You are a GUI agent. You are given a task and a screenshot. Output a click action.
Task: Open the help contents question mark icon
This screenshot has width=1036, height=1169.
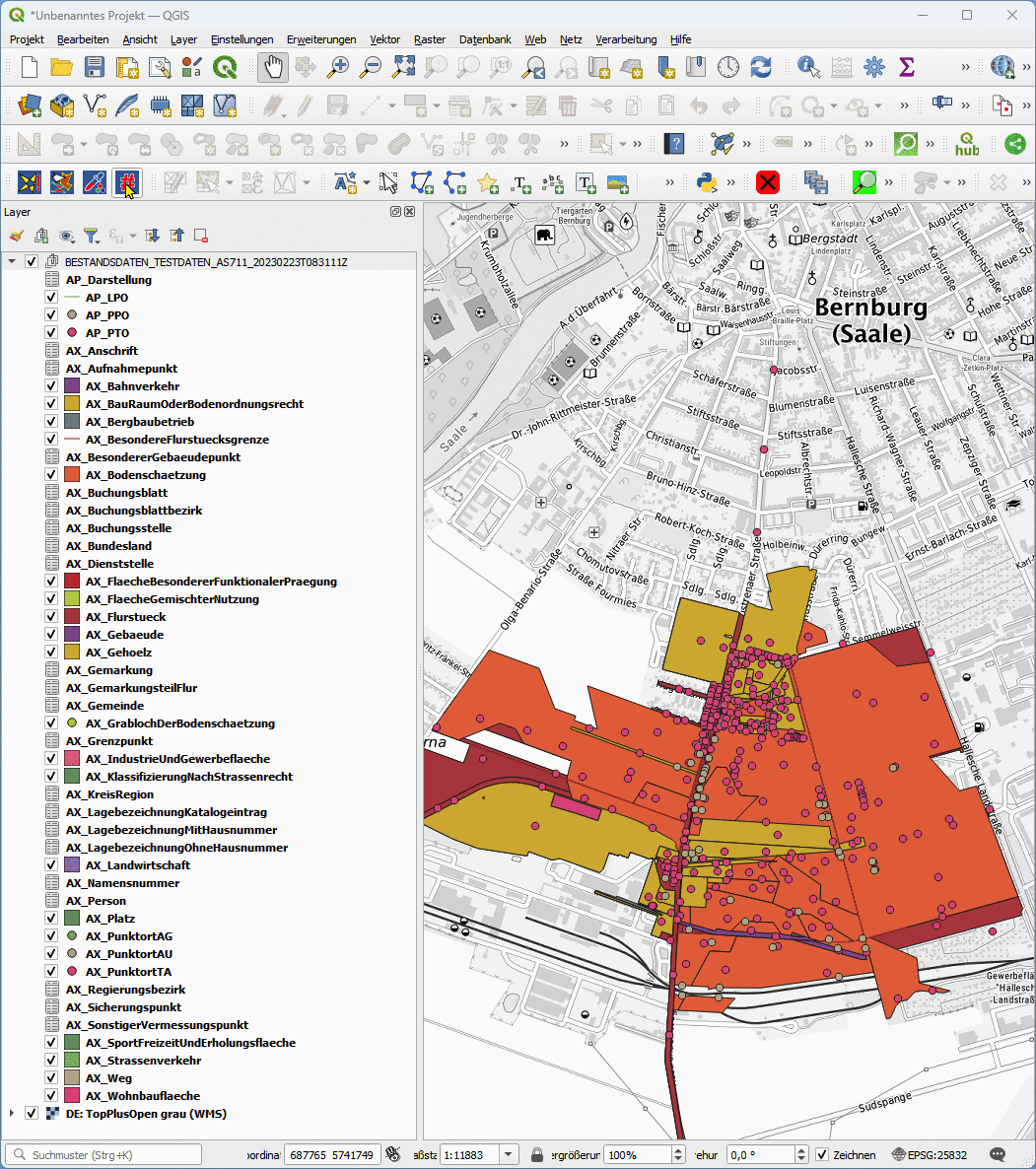point(674,143)
